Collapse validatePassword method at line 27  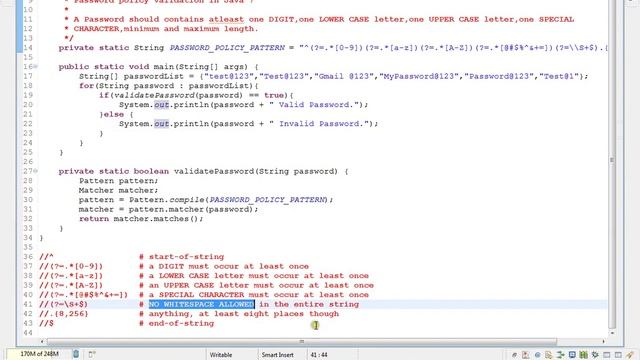(x=36, y=171)
